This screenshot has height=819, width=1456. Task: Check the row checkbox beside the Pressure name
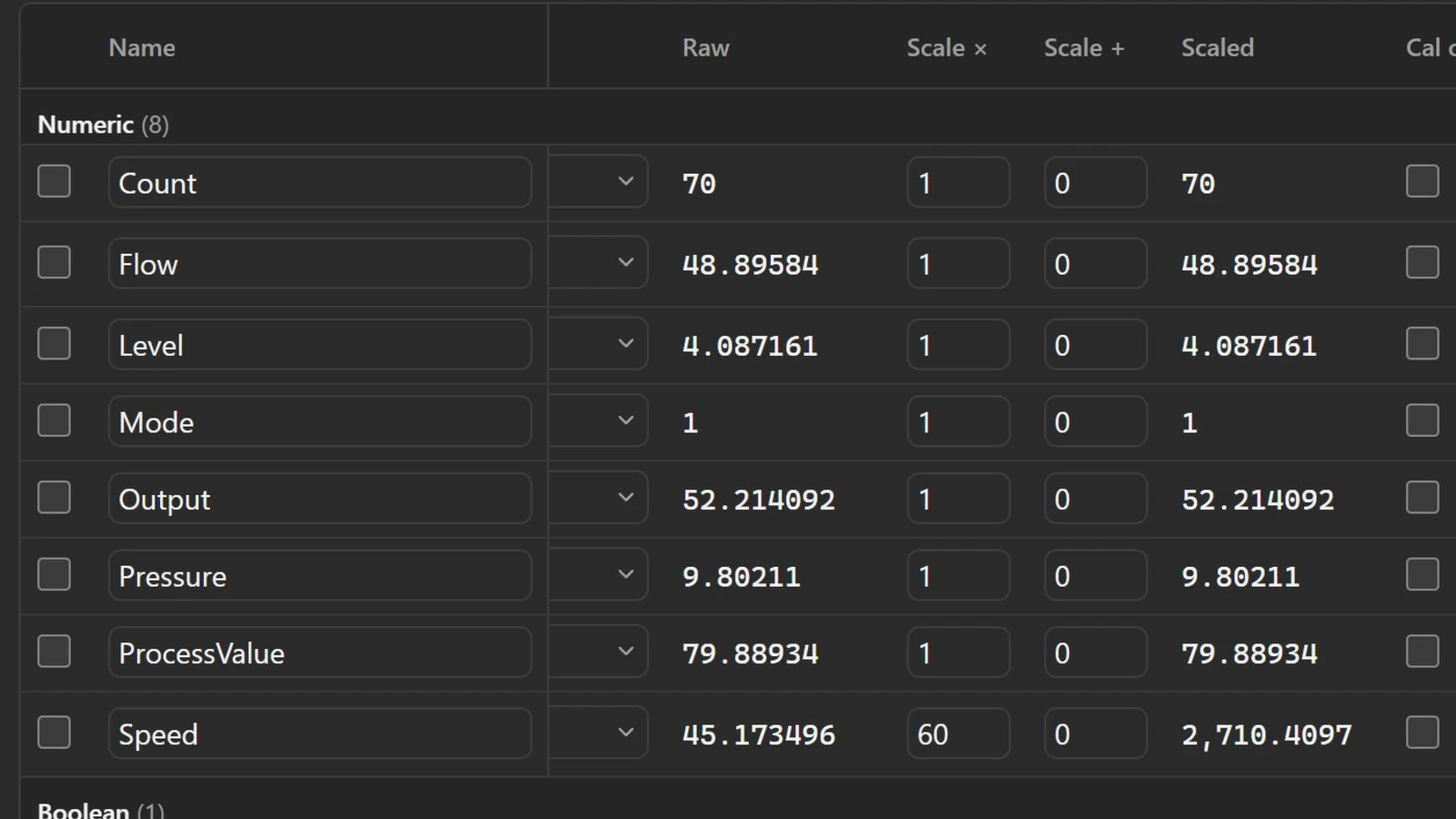(54, 574)
